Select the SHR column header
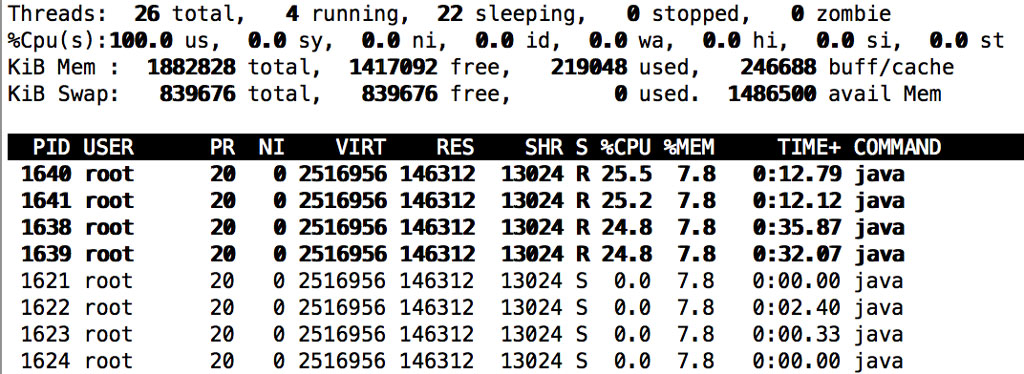The height and width of the screenshot is (374, 1024). 544,147
